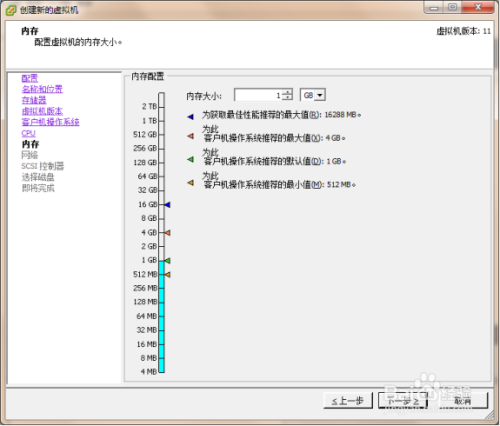Increase memory size with up spinner arrow

click(287, 92)
